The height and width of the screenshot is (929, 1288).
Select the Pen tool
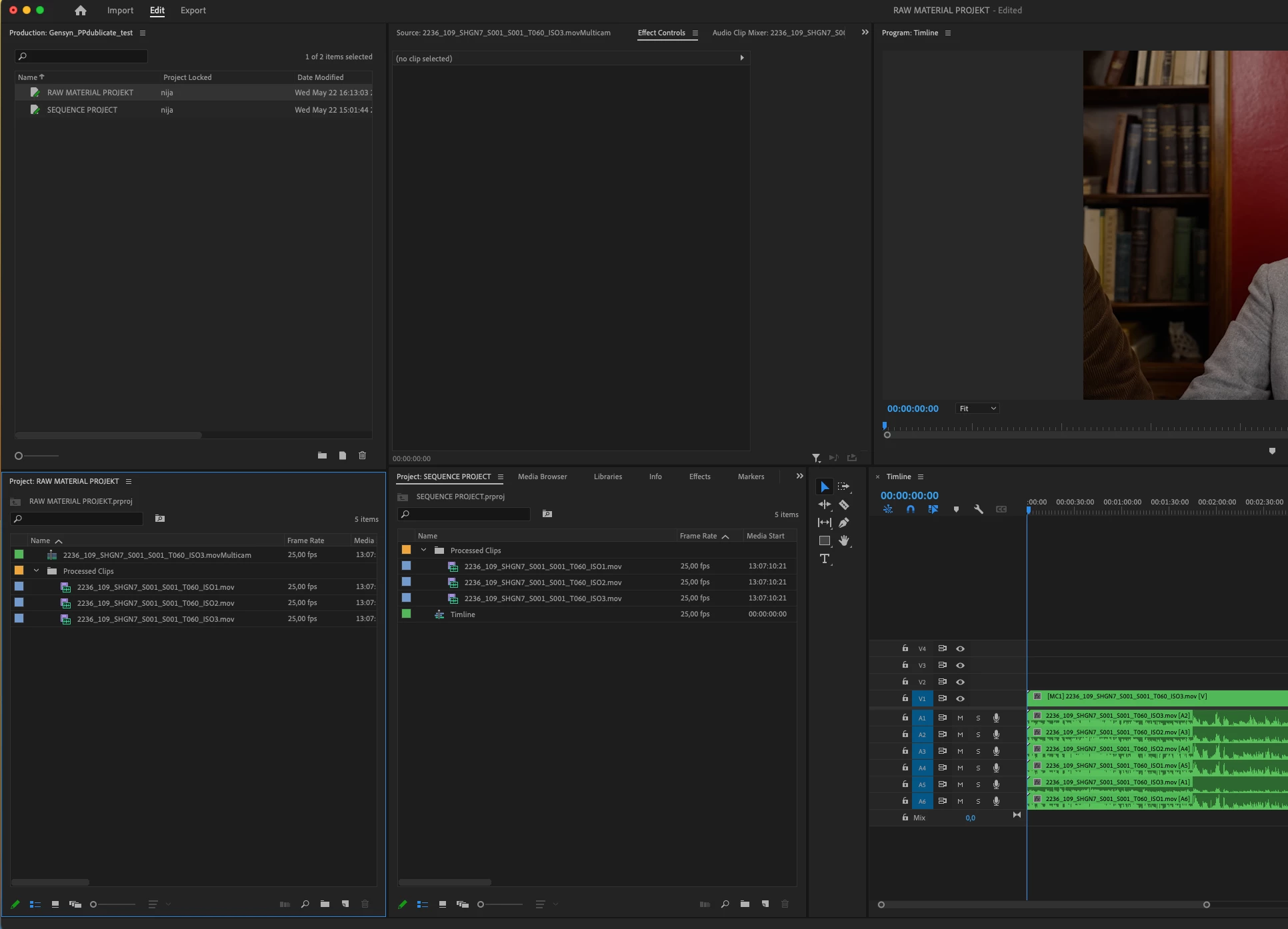844,523
